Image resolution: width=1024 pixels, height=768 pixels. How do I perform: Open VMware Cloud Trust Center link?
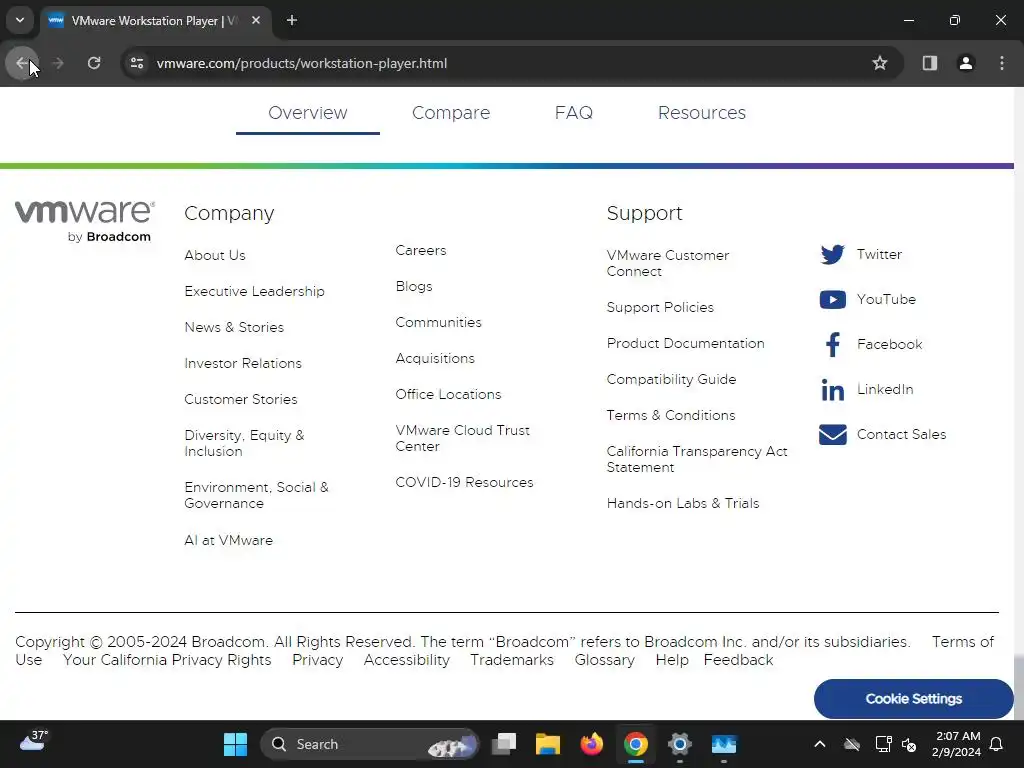462,438
